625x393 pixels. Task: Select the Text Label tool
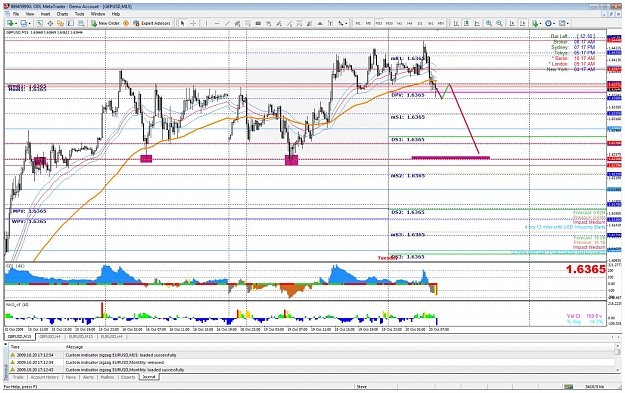point(330,23)
